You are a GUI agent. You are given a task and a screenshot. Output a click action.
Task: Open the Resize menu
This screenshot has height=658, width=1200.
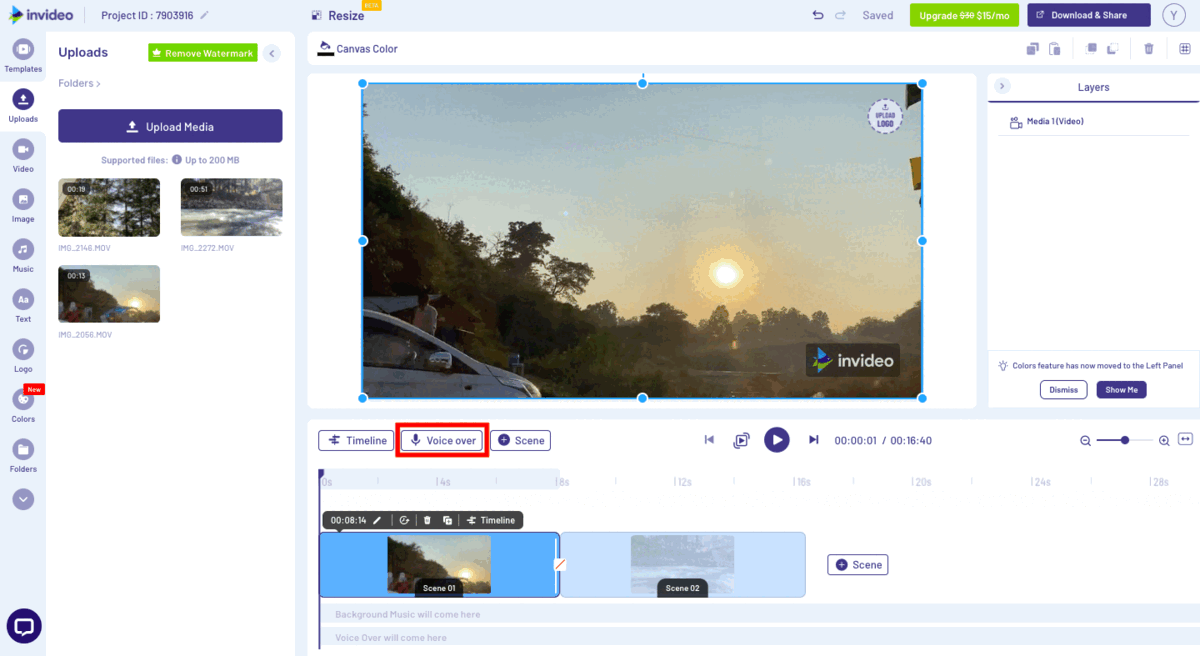point(337,15)
